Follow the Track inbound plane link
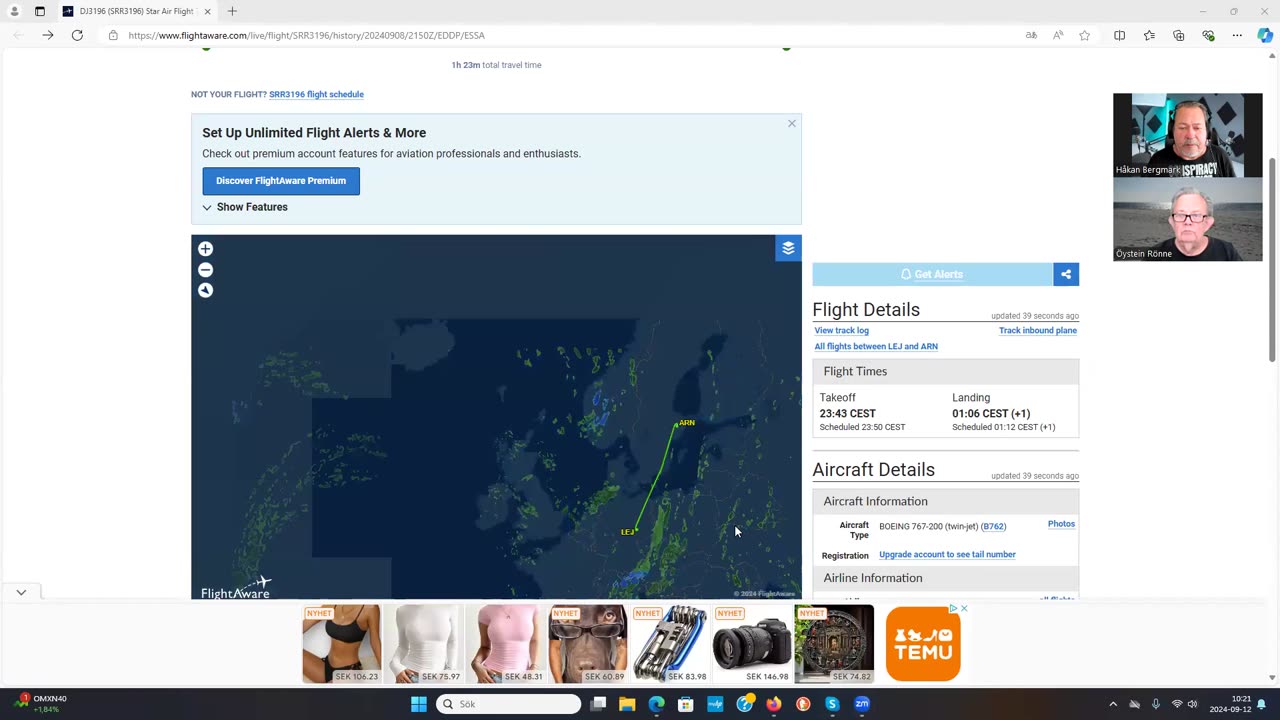Viewport: 1280px width, 720px height. click(1038, 330)
